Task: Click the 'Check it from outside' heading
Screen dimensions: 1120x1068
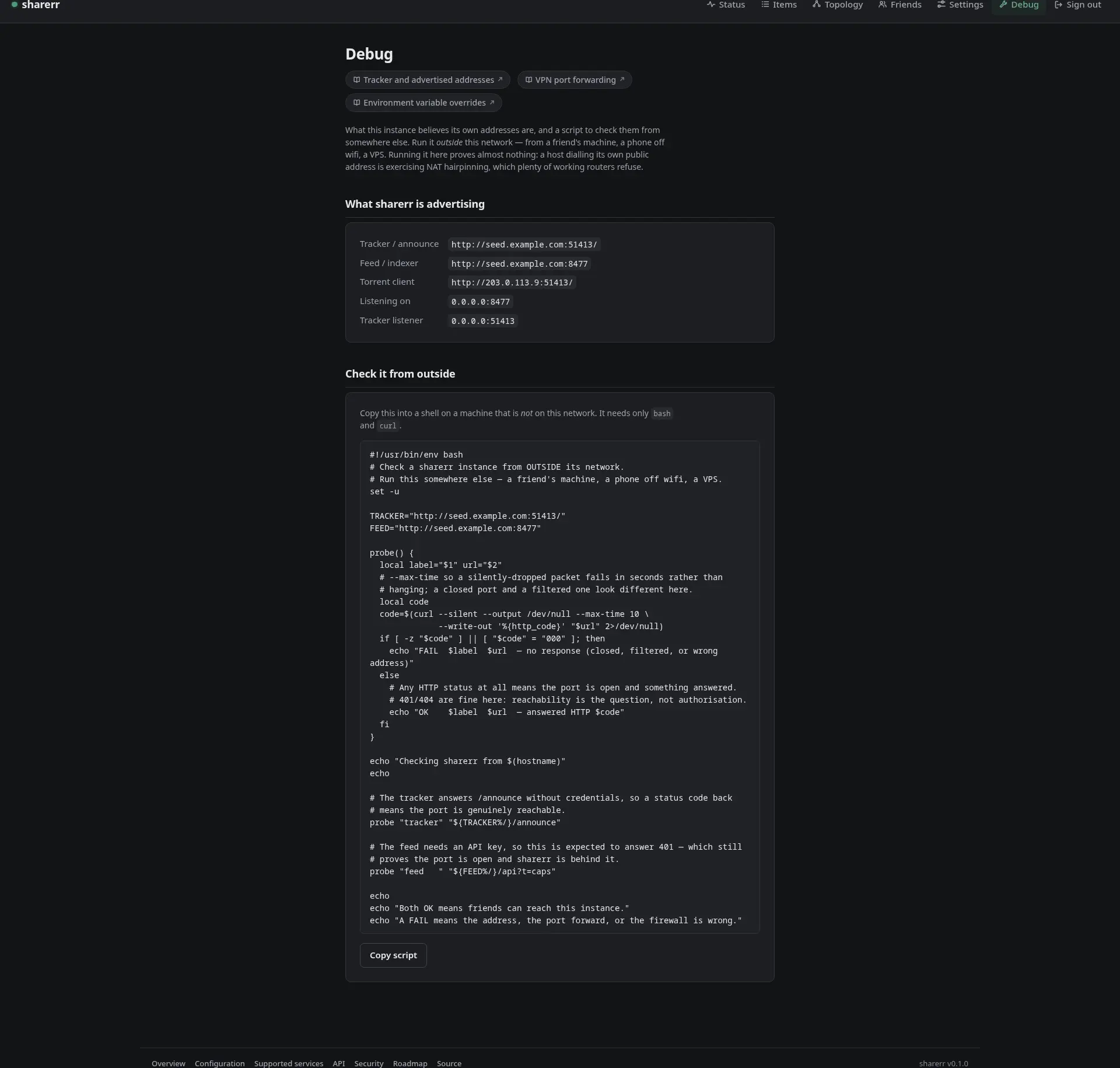Action: point(400,374)
